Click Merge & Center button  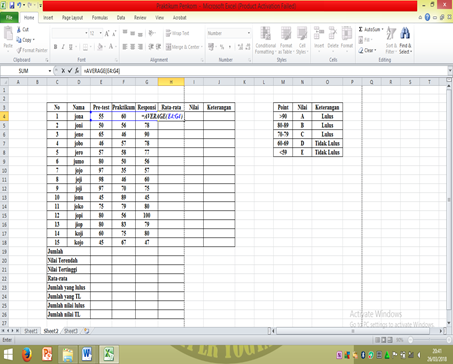183,47
